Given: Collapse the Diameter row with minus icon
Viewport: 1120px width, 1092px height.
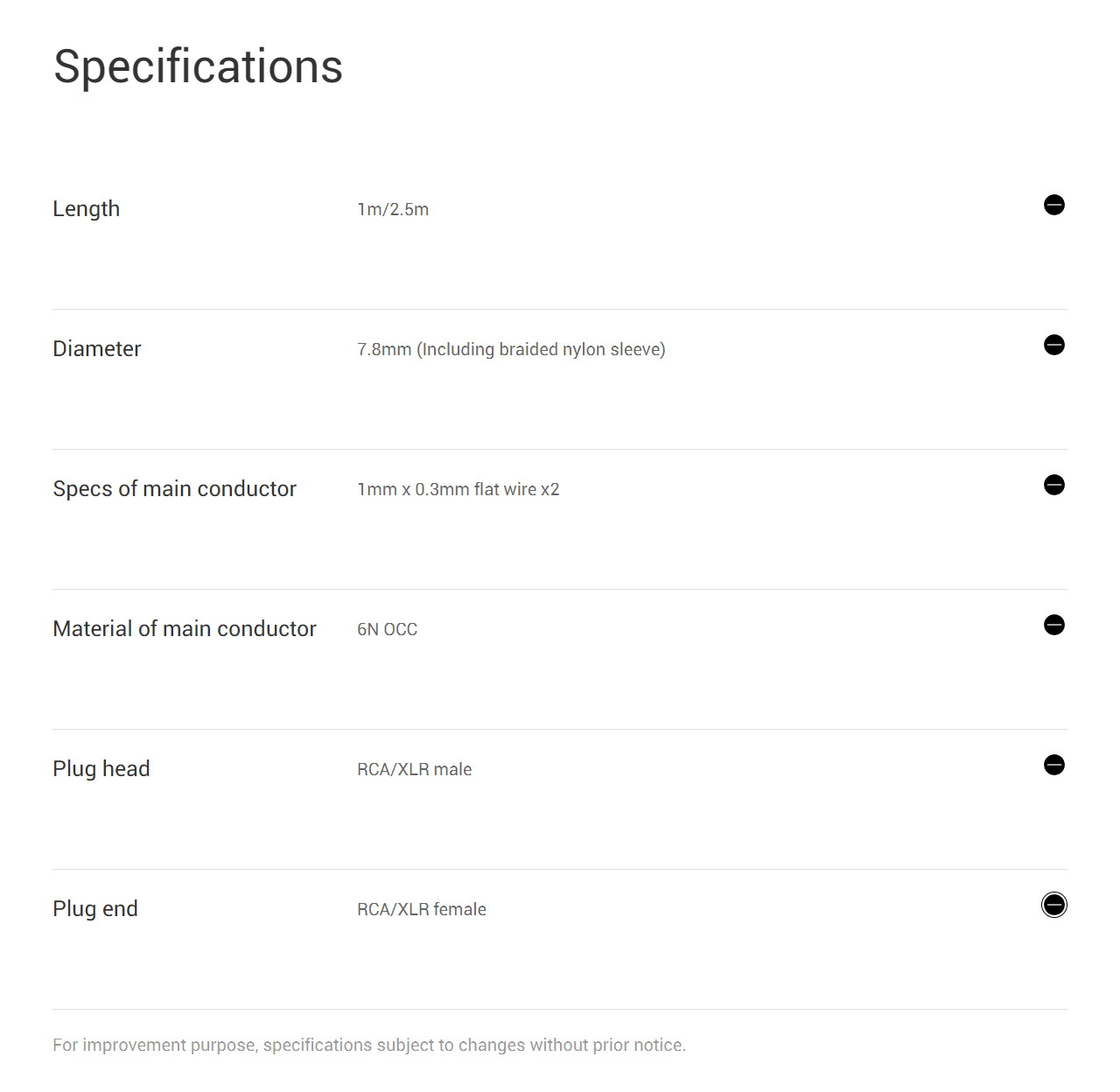Looking at the screenshot, I should coord(1053,345).
